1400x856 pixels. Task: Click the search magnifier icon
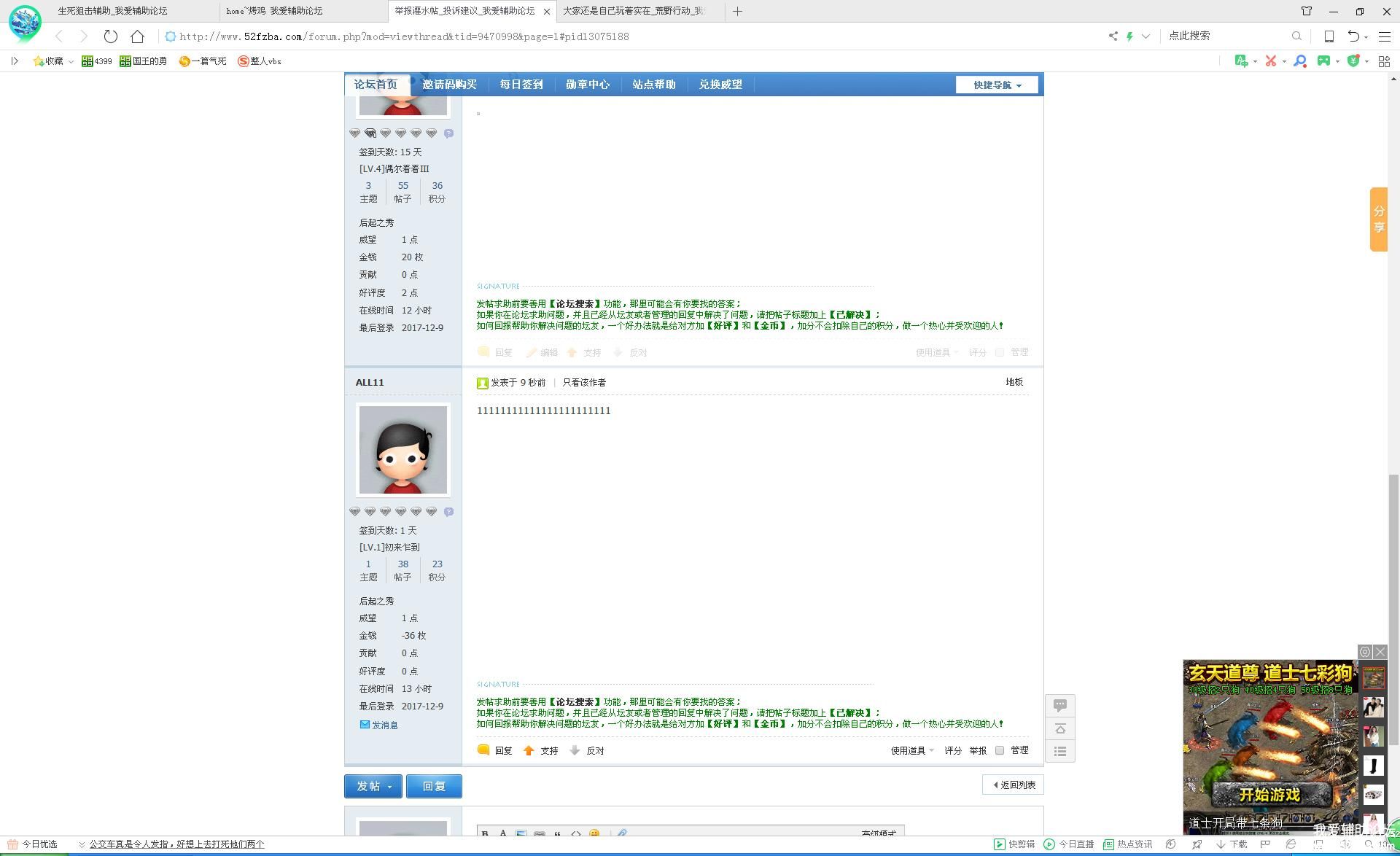coord(1296,36)
